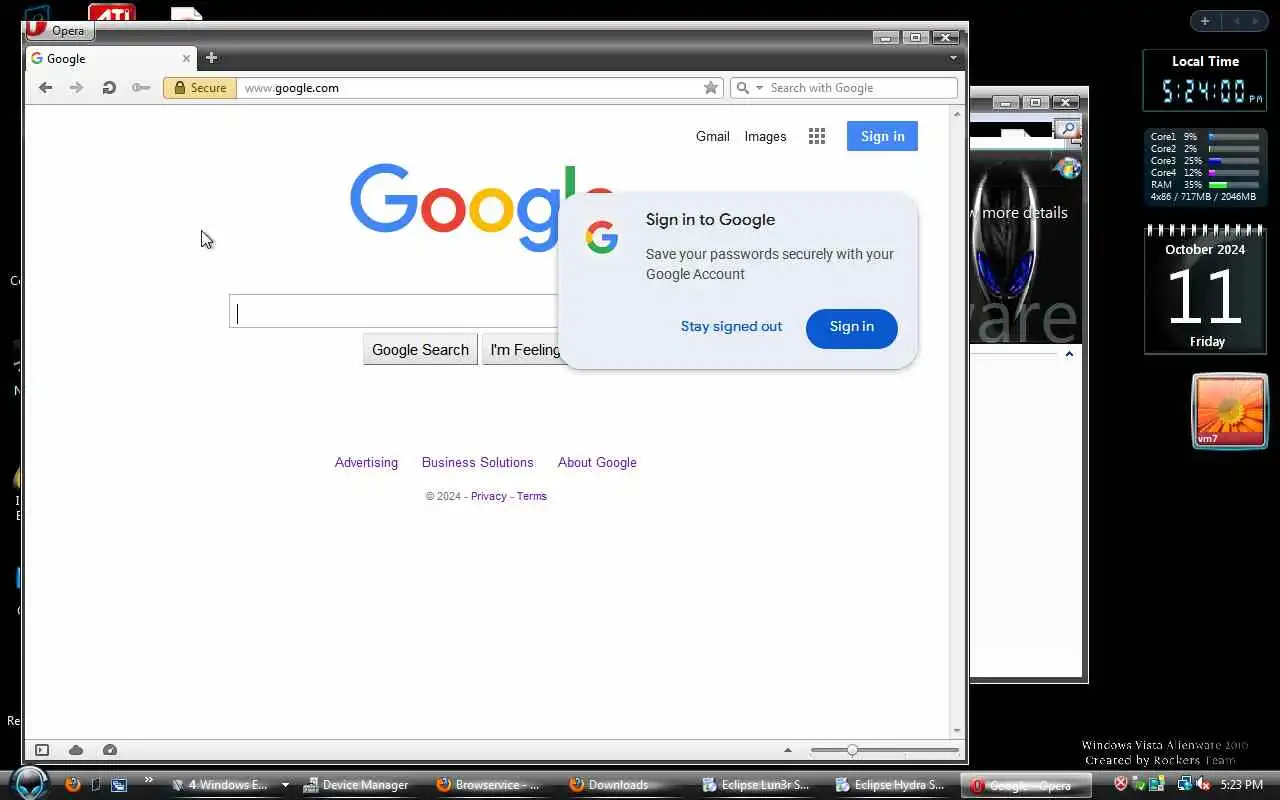
Task: Close the Google tab with its X
Action: click(186, 59)
